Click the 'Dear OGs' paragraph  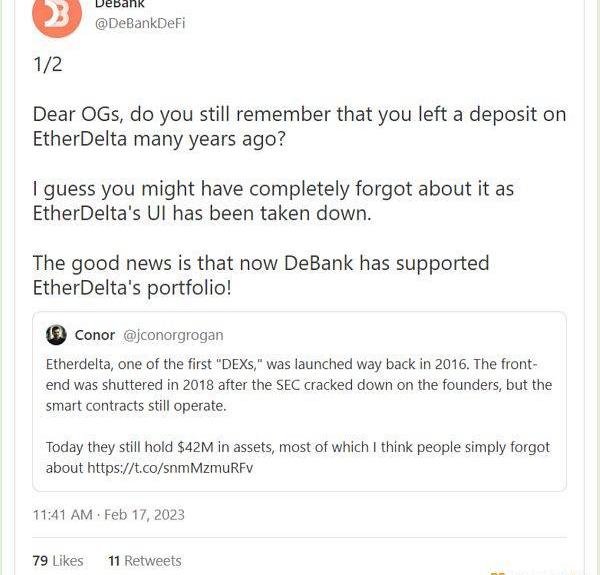299,126
